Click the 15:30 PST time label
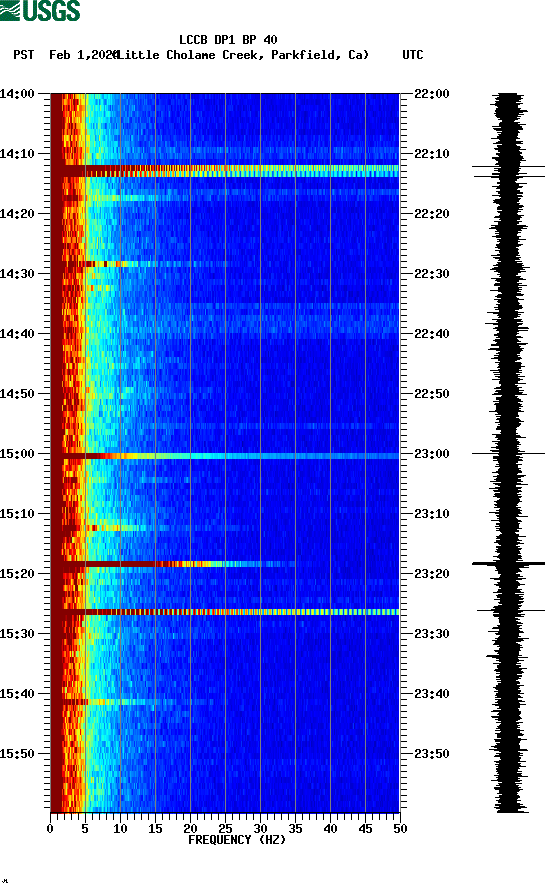552x892 pixels. pyautogui.click(x=17, y=634)
